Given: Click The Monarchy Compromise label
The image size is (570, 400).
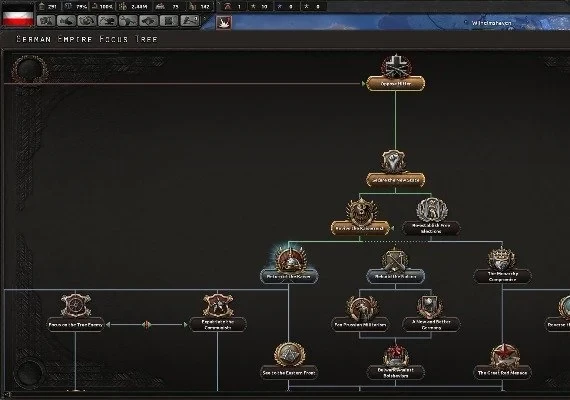Looking at the screenshot, I should pyautogui.click(x=503, y=276).
